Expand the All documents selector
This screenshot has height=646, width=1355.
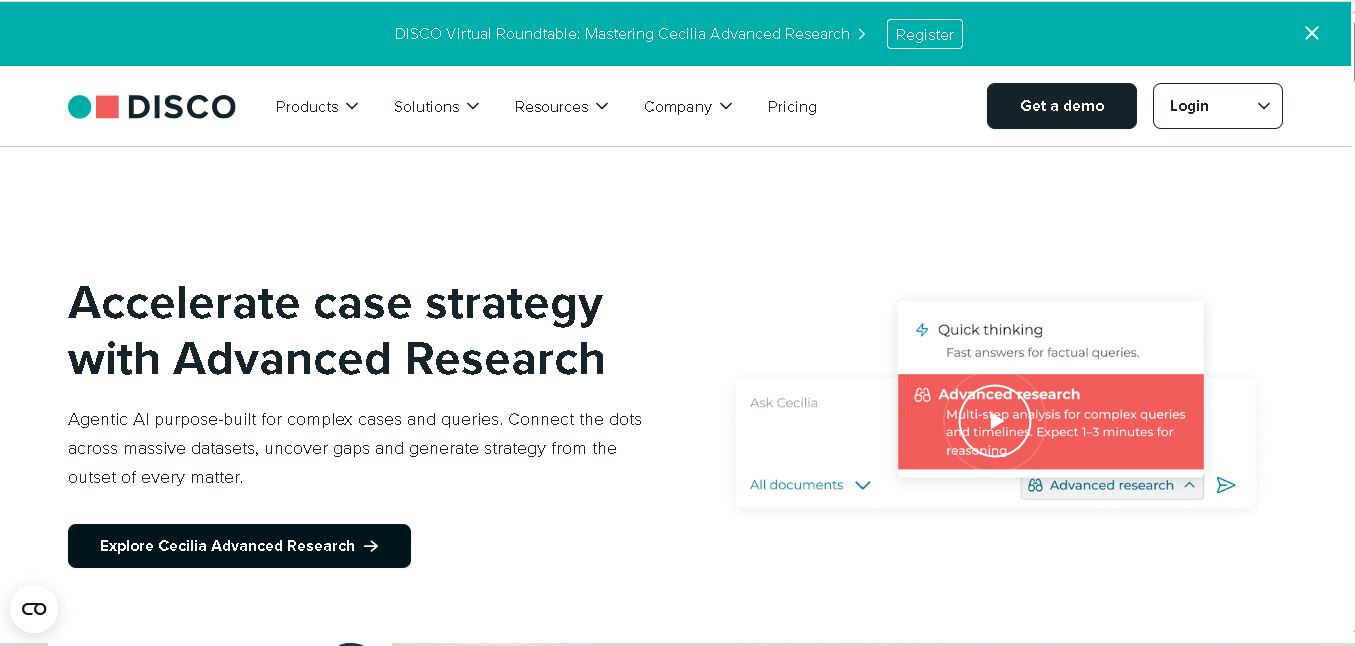click(810, 485)
